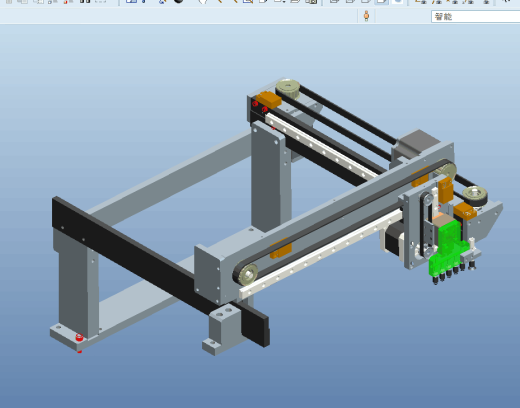520x408 pixels.
Task: Toggle datum axes display
Action: point(437,2)
